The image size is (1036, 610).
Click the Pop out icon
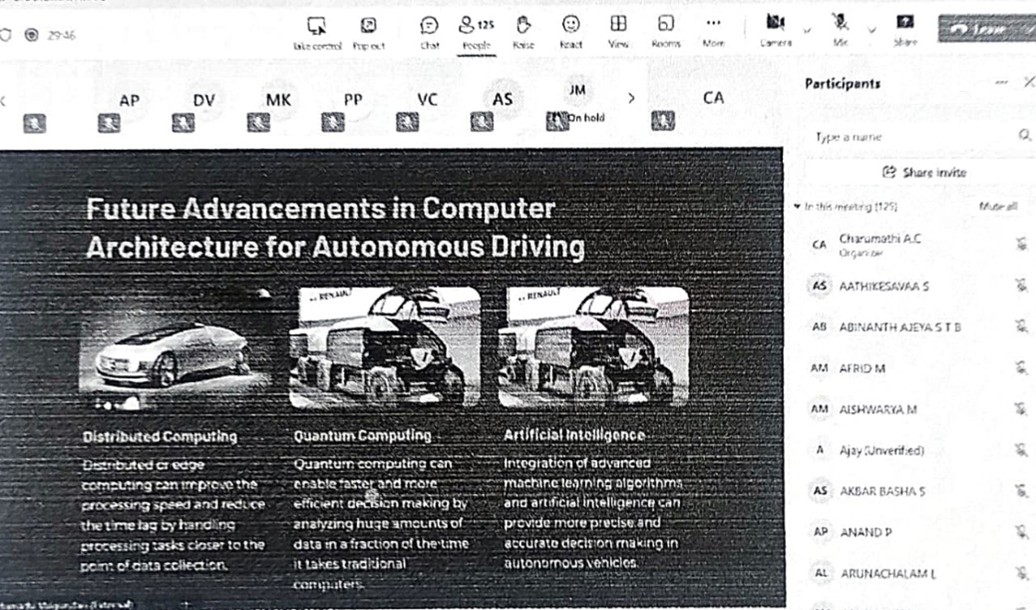click(368, 26)
